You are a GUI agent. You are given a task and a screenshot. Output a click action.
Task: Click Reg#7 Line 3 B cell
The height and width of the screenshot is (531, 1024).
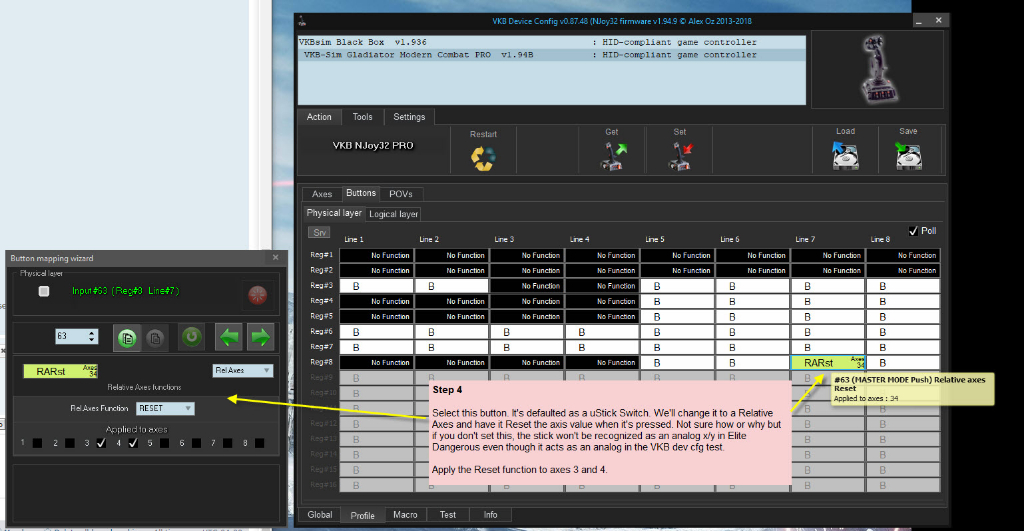tap(527, 347)
